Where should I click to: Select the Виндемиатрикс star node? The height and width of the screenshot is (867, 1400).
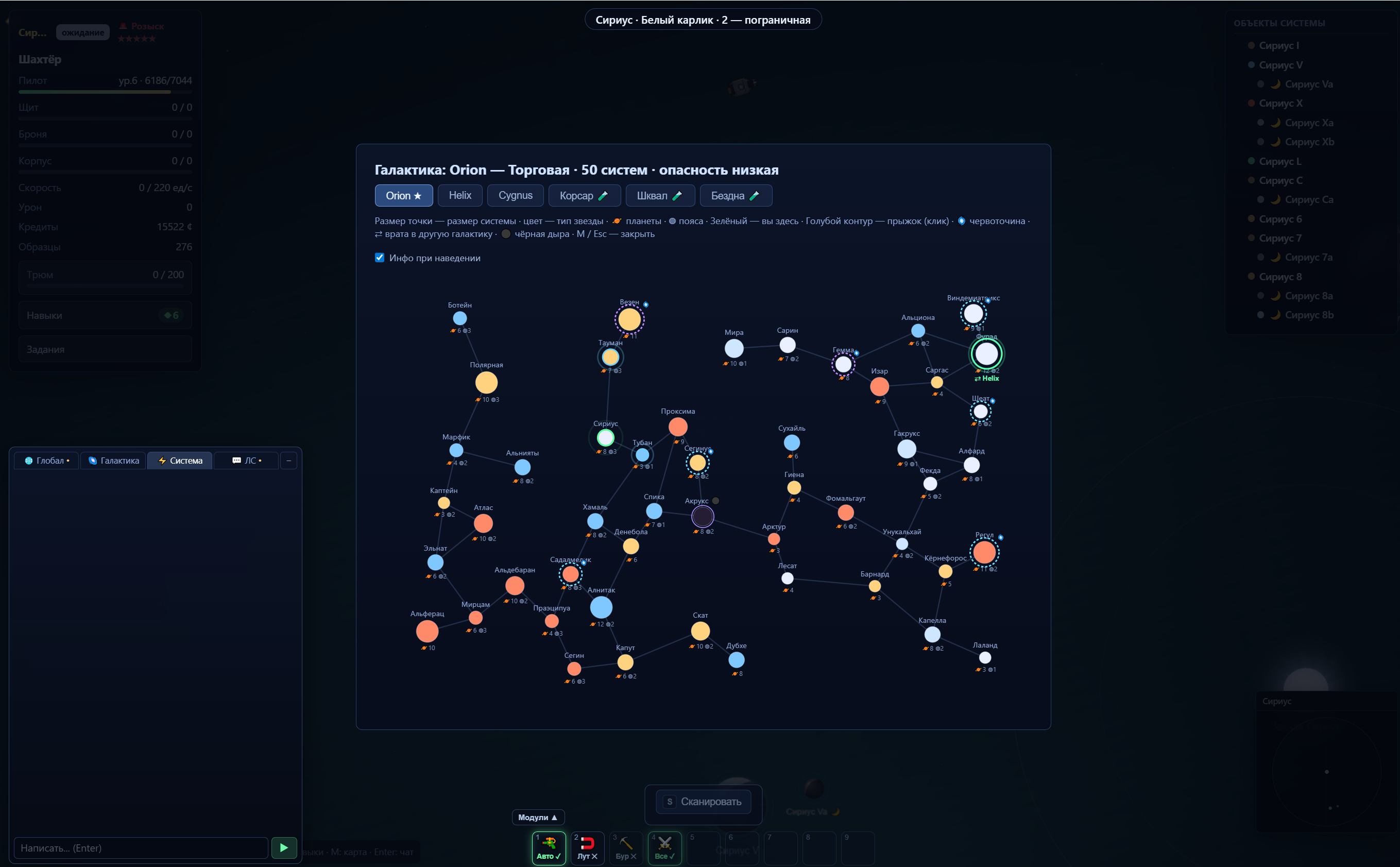coord(973,314)
